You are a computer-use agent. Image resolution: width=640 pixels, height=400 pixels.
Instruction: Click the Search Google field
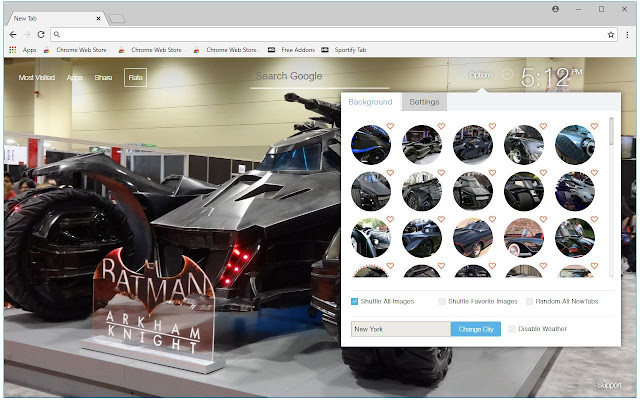(x=320, y=77)
